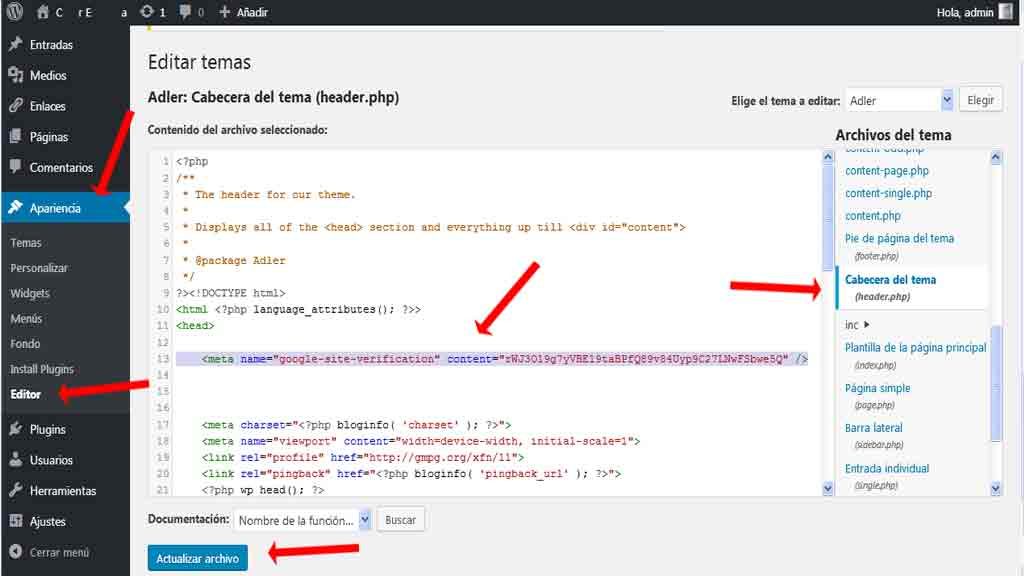This screenshot has width=1024, height=576.
Task: Open the Nombre de la función dropdown
Action: pyautogui.click(x=302, y=520)
